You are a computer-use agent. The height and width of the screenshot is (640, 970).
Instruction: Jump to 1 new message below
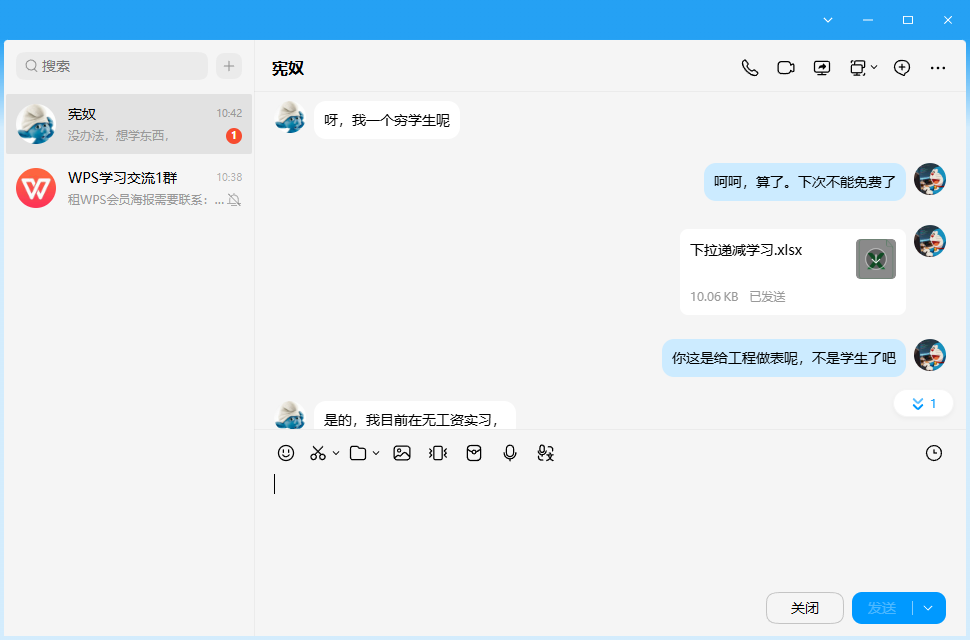(x=924, y=404)
